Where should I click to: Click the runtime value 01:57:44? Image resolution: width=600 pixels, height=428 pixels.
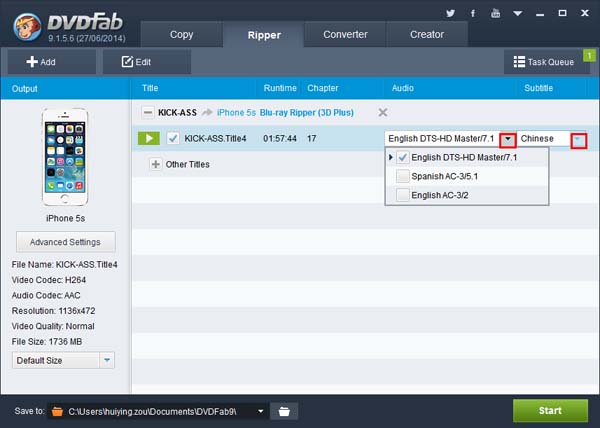click(280, 138)
